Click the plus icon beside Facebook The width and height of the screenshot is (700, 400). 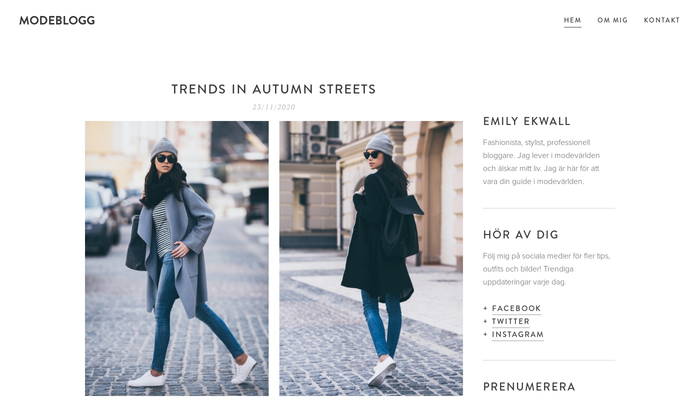(485, 308)
